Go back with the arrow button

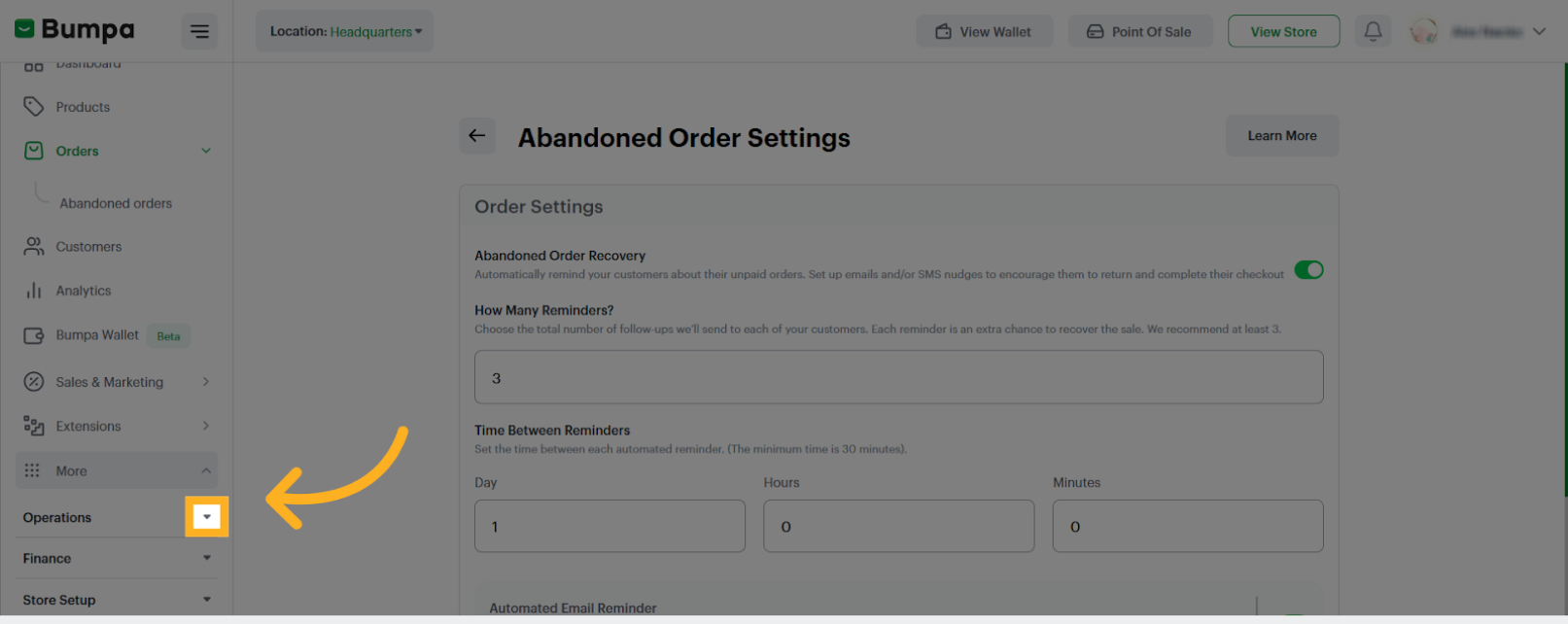tap(477, 136)
